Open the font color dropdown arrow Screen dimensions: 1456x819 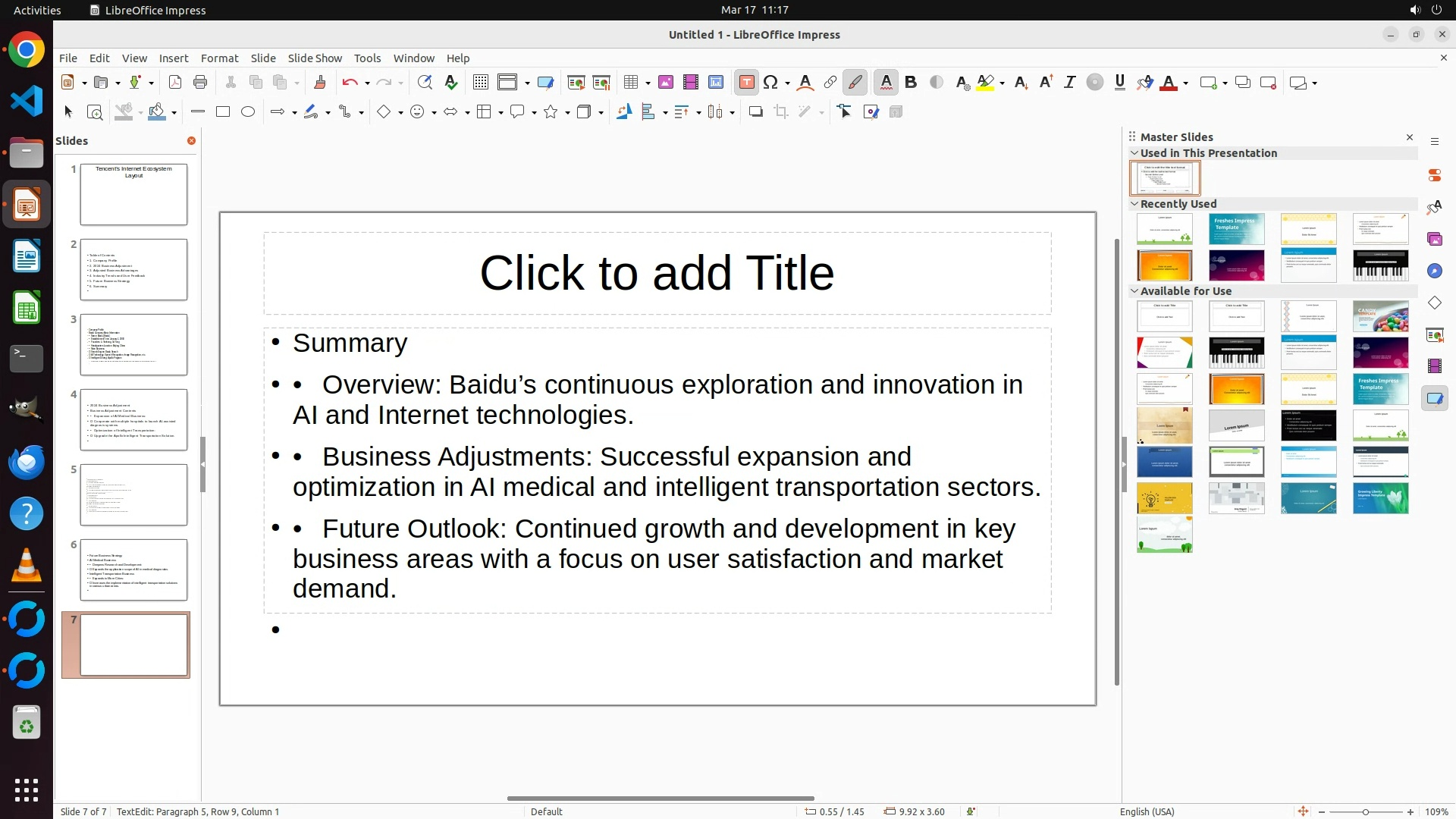pyautogui.click(x=1186, y=83)
